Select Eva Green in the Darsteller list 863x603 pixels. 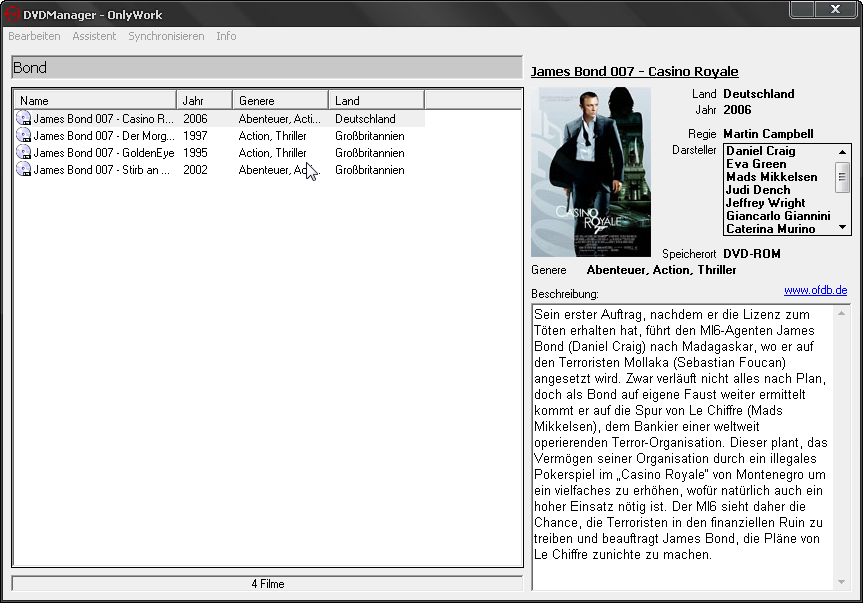(x=756, y=164)
